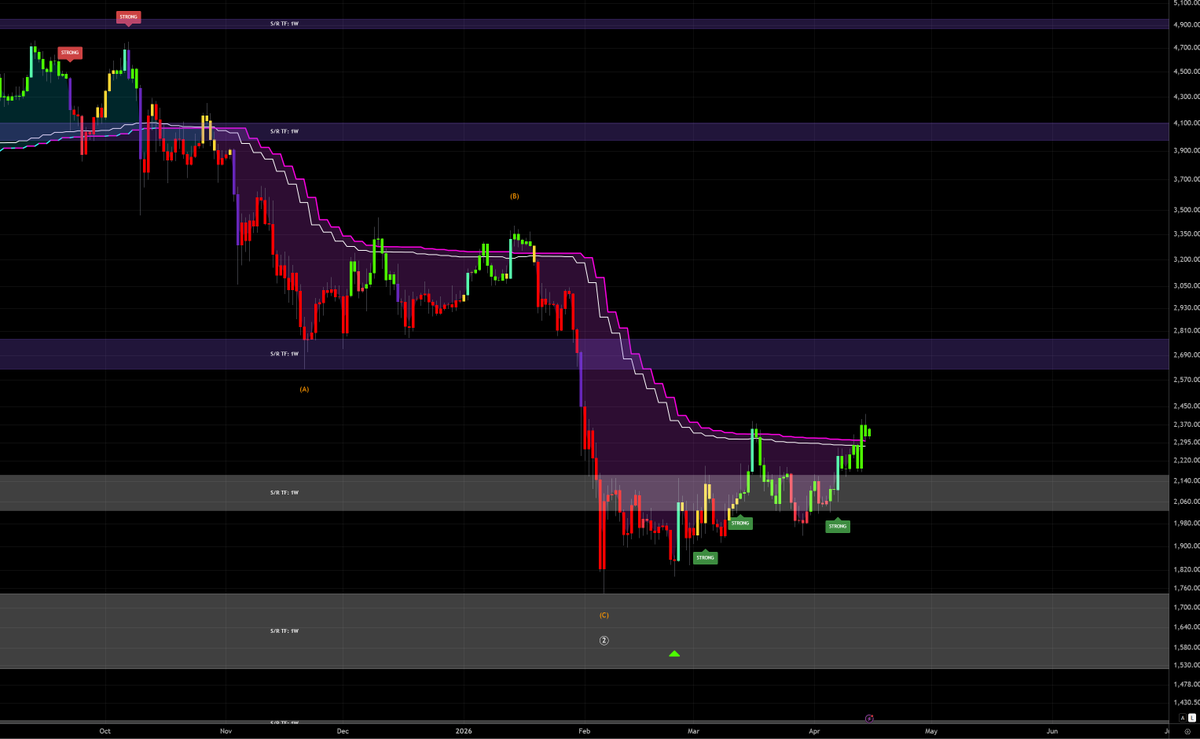Image resolution: width=1200 pixels, height=739 pixels.
Task: Select the circled 2 wave marker
Action: tap(604, 640)
